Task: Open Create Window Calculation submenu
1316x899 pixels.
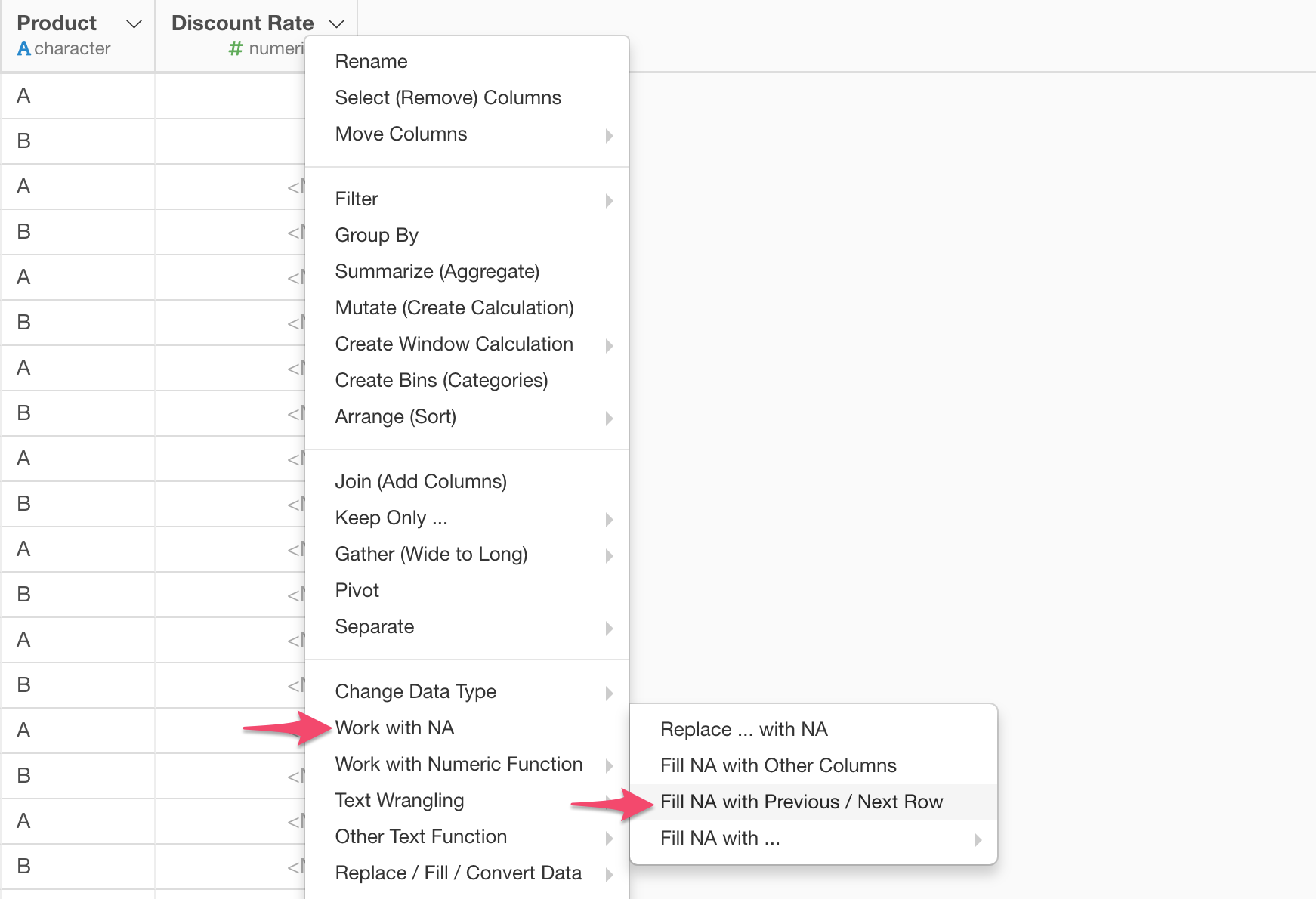Action: point(454,344)
